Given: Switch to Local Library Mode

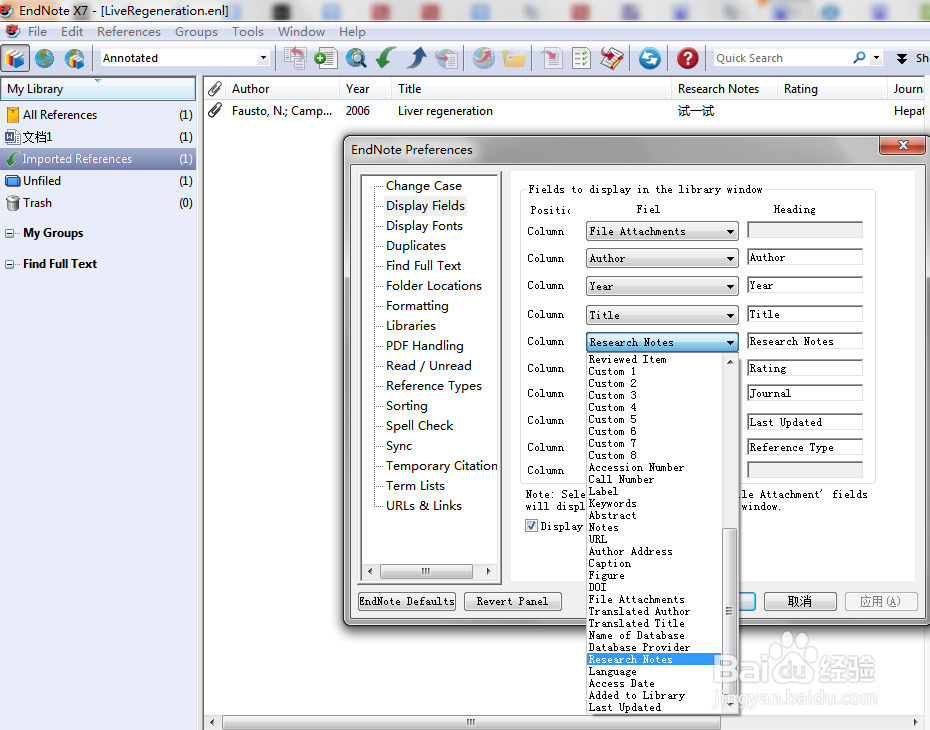Looking at the screenshot, I should pos(15,58).
